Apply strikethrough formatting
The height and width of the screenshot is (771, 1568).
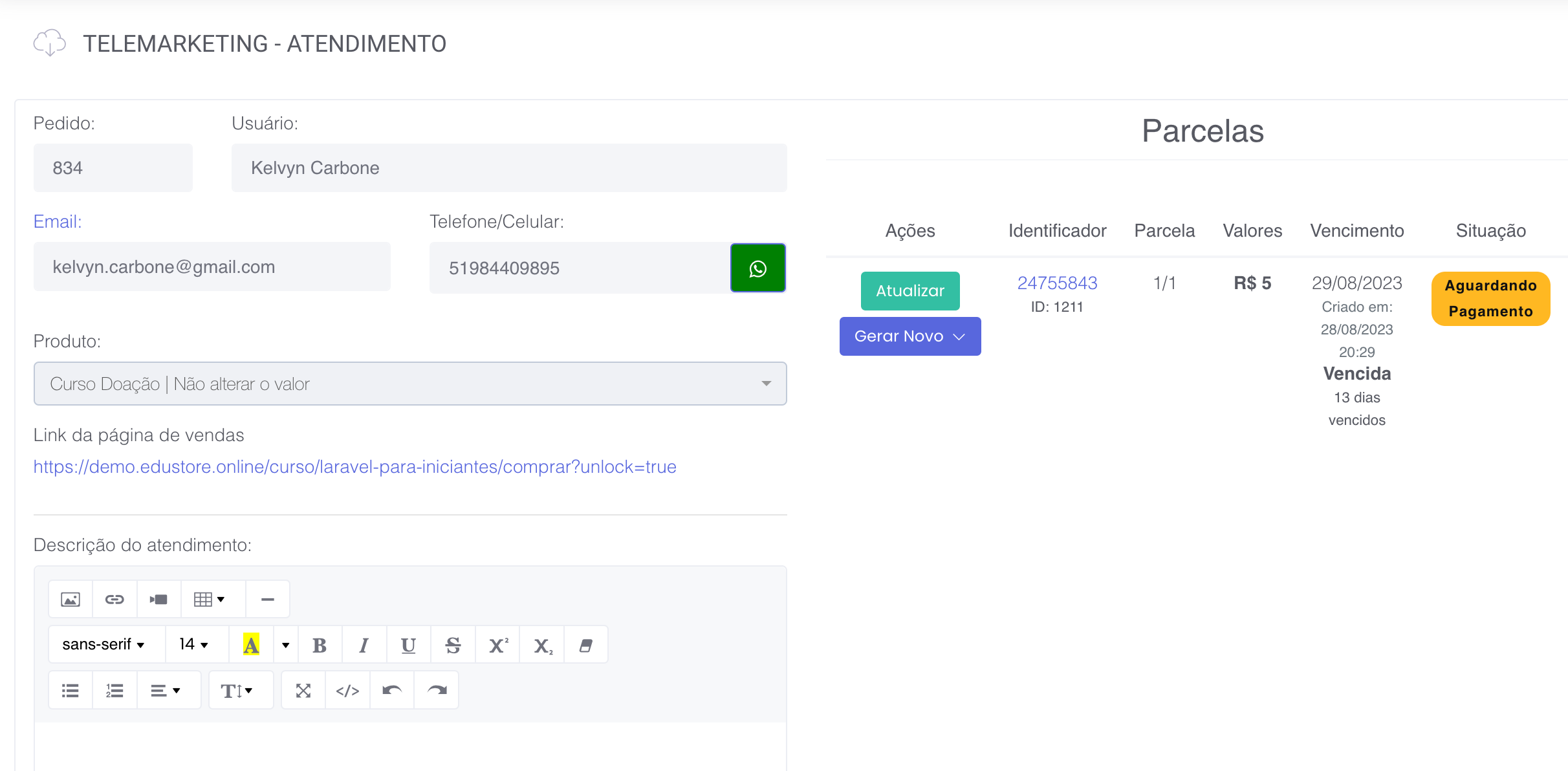[x=453, y=645]
